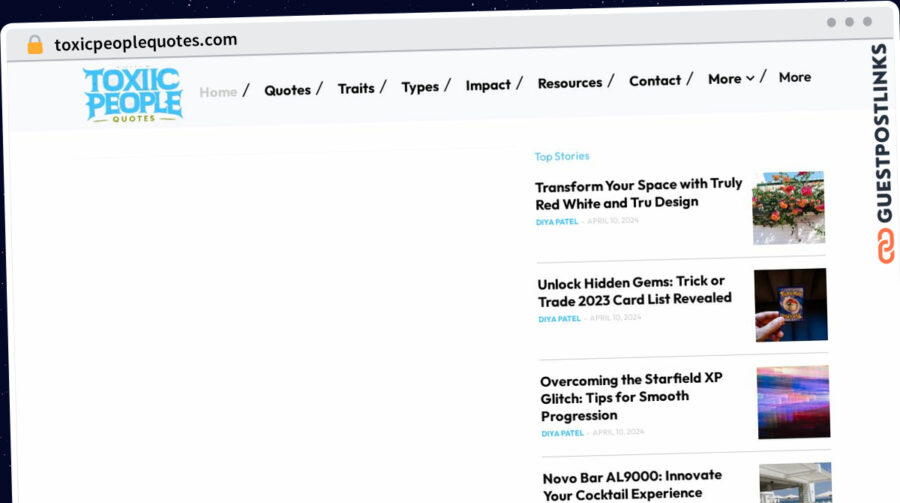This screenshot has width=900, height=503.
Task: Open the flower wall article thumbnail
Action: coord(789,207)
